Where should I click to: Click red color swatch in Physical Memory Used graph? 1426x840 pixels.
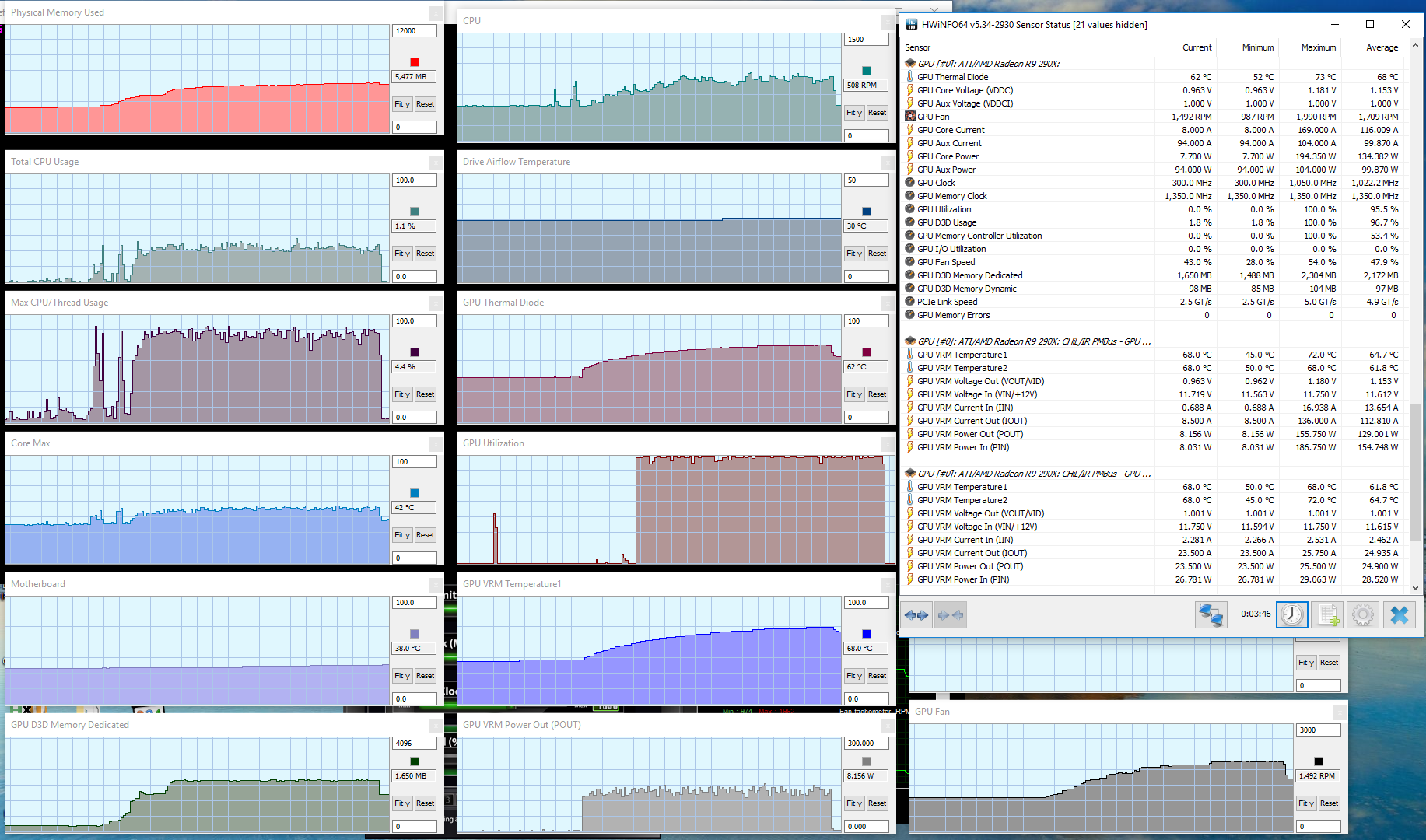point(415,62)
